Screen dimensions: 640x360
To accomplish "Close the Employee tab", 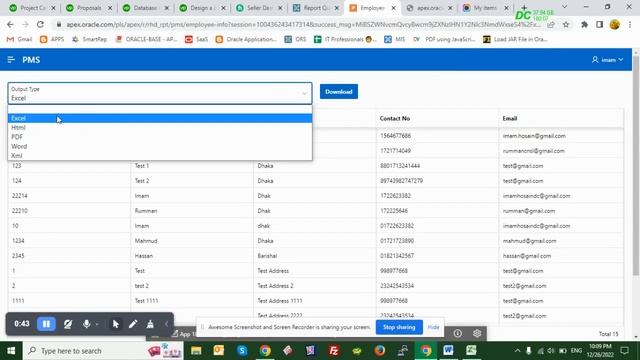I will [393, 8].
